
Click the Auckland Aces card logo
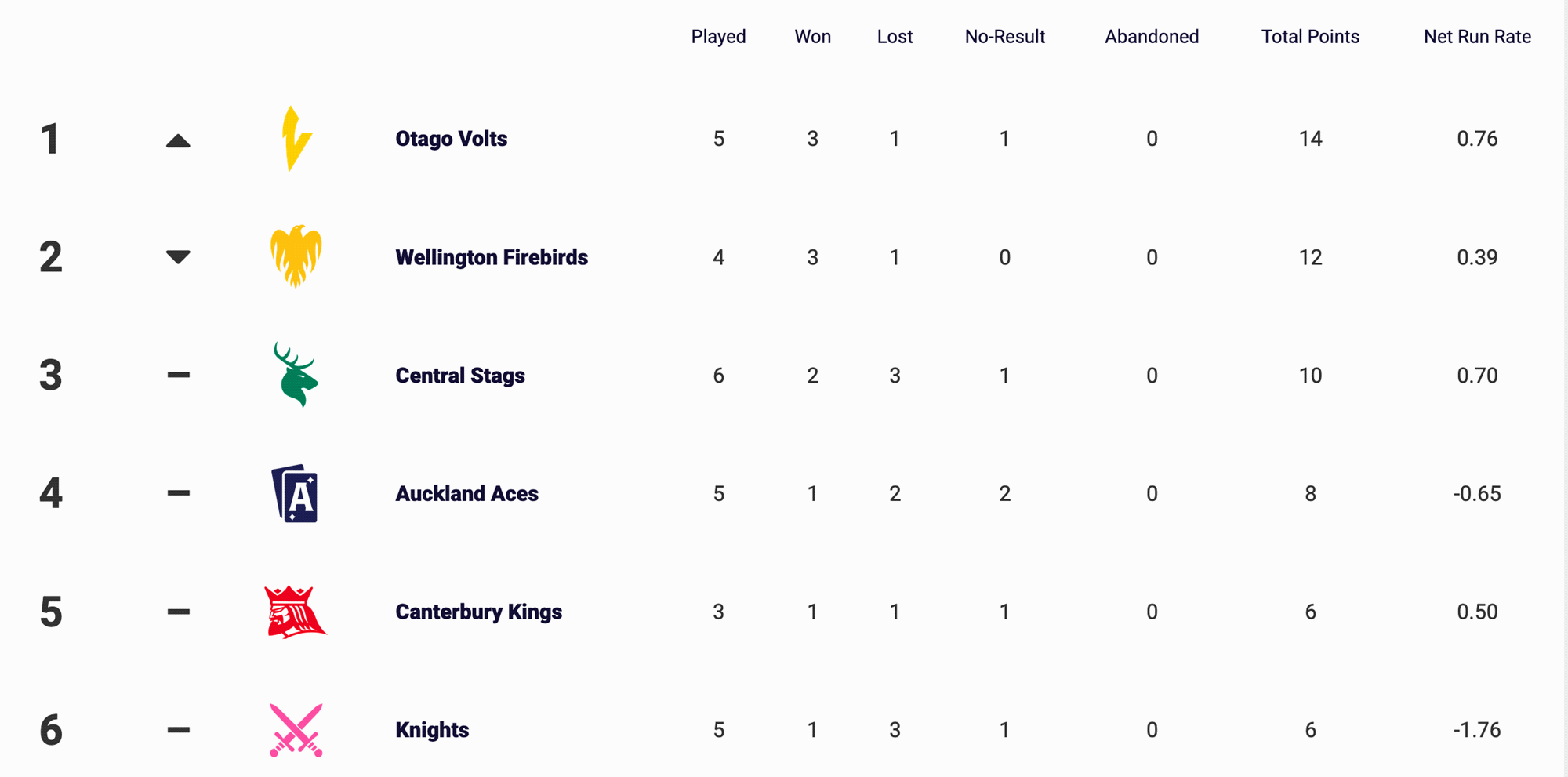coord(295,493)
